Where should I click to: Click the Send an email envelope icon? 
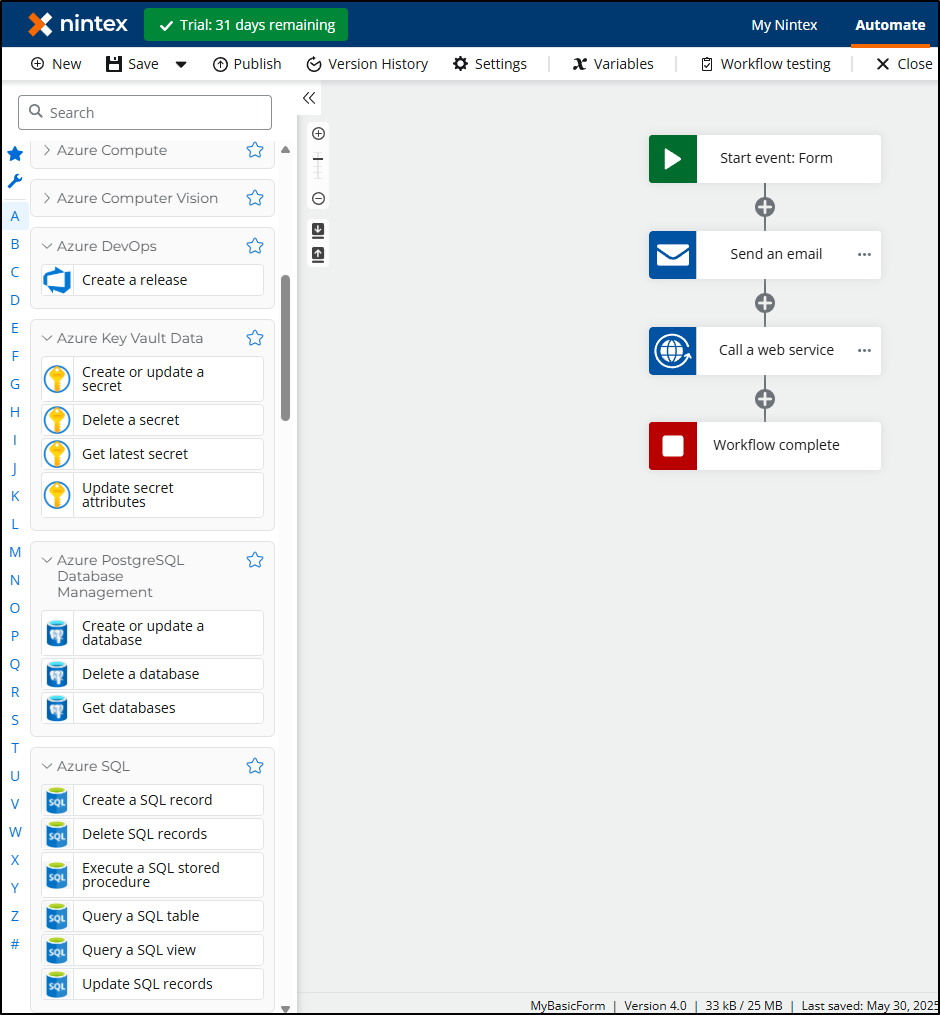673,254
